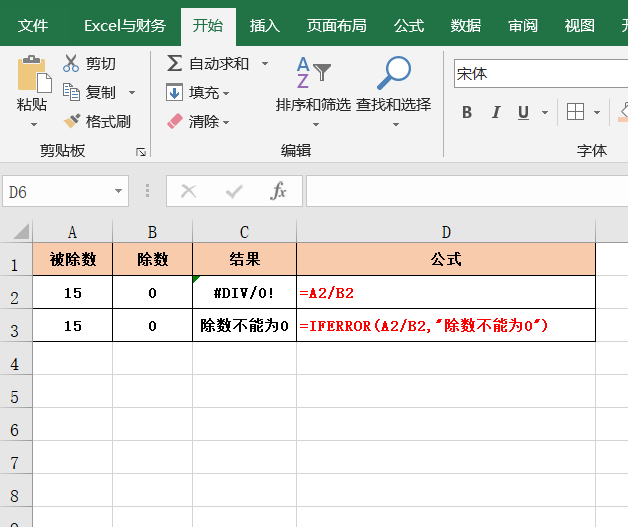Select cell C2 showing #DIV/0!
The width and height of the screenshot is (628, 527).
[244, 294]
